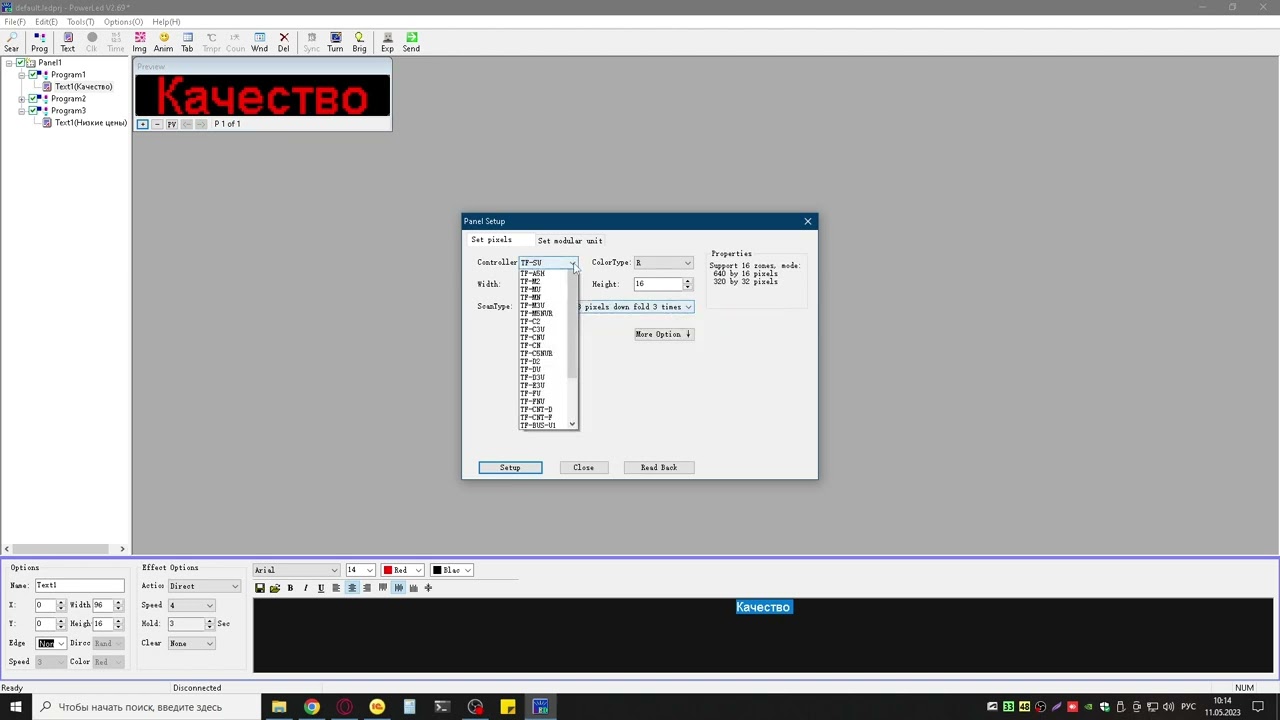Click Close button in Panel Setup
1280x720 pixels.
coord(583,468)
